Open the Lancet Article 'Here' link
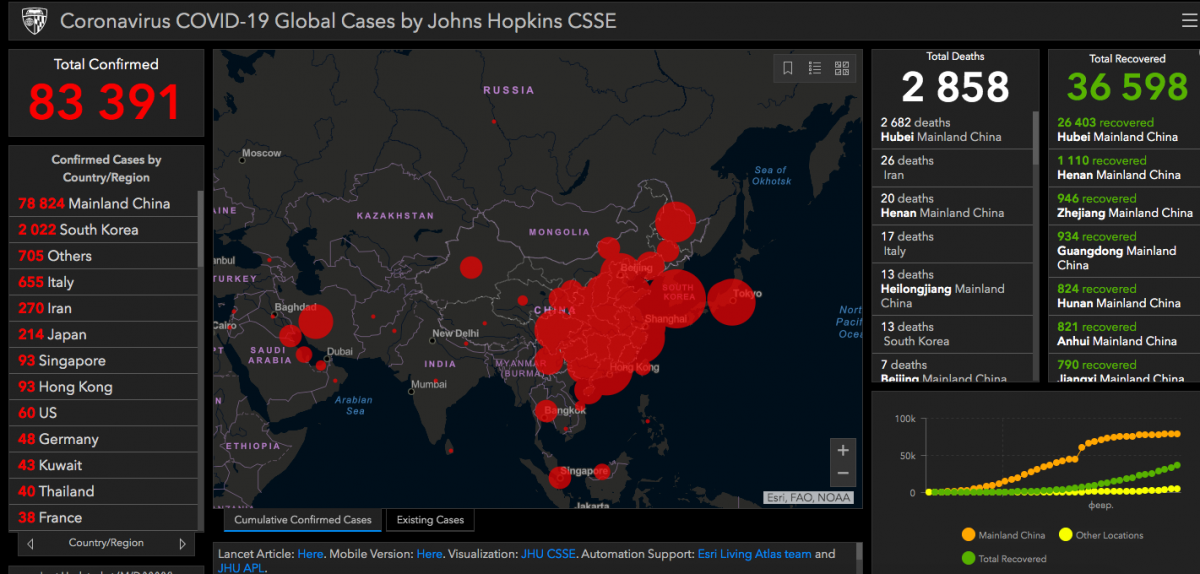The image size is (1200, 574). click(310, 553)
